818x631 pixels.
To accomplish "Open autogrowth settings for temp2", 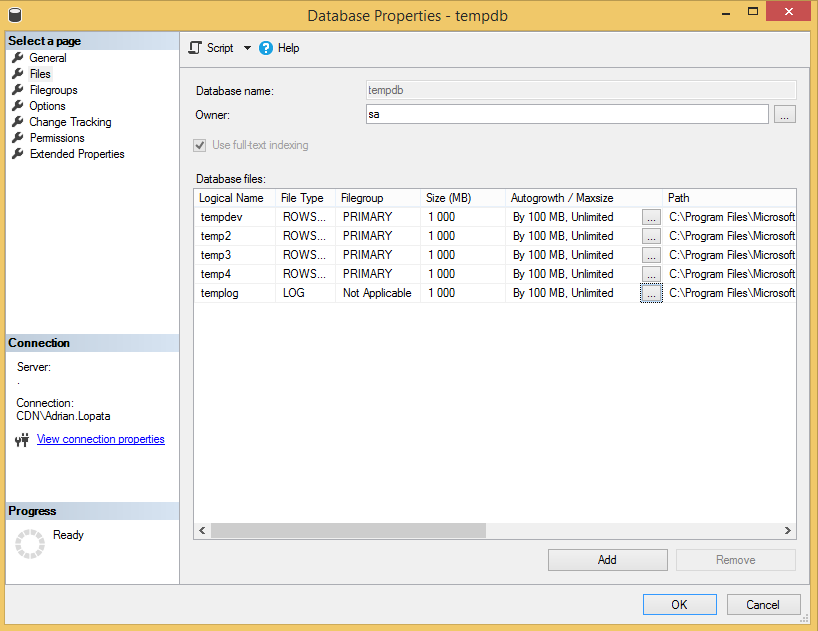I will coord(651,236).
